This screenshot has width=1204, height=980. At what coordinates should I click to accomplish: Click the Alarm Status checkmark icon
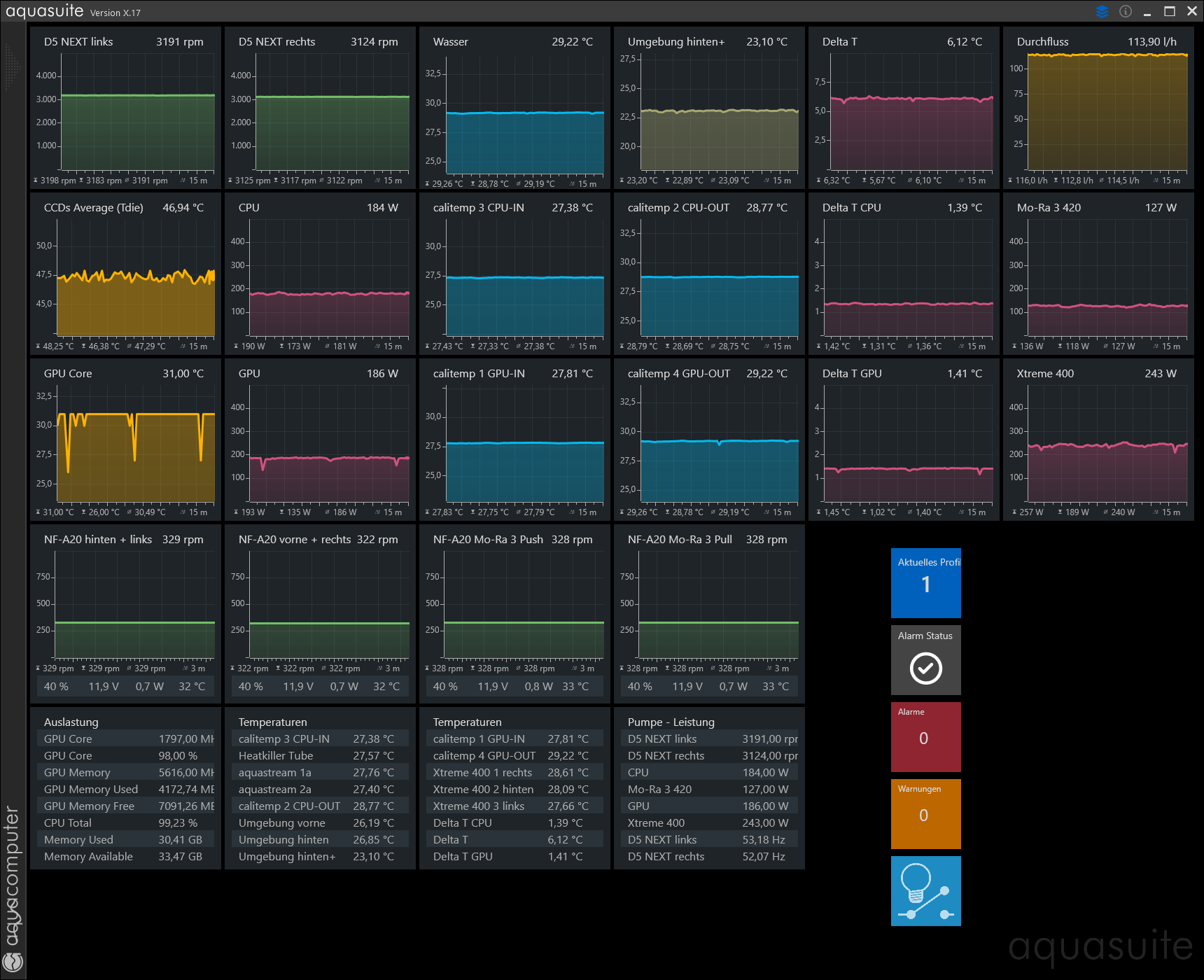coord(925,668)
